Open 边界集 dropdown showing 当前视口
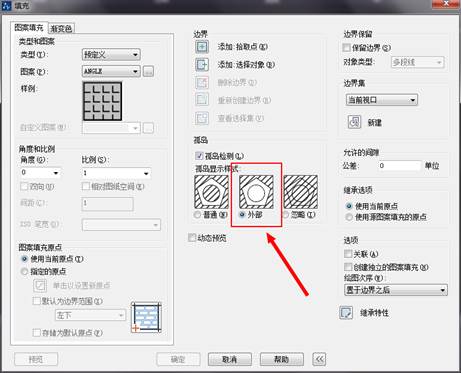Screen dimensions: 461x373 pos(382,100)
